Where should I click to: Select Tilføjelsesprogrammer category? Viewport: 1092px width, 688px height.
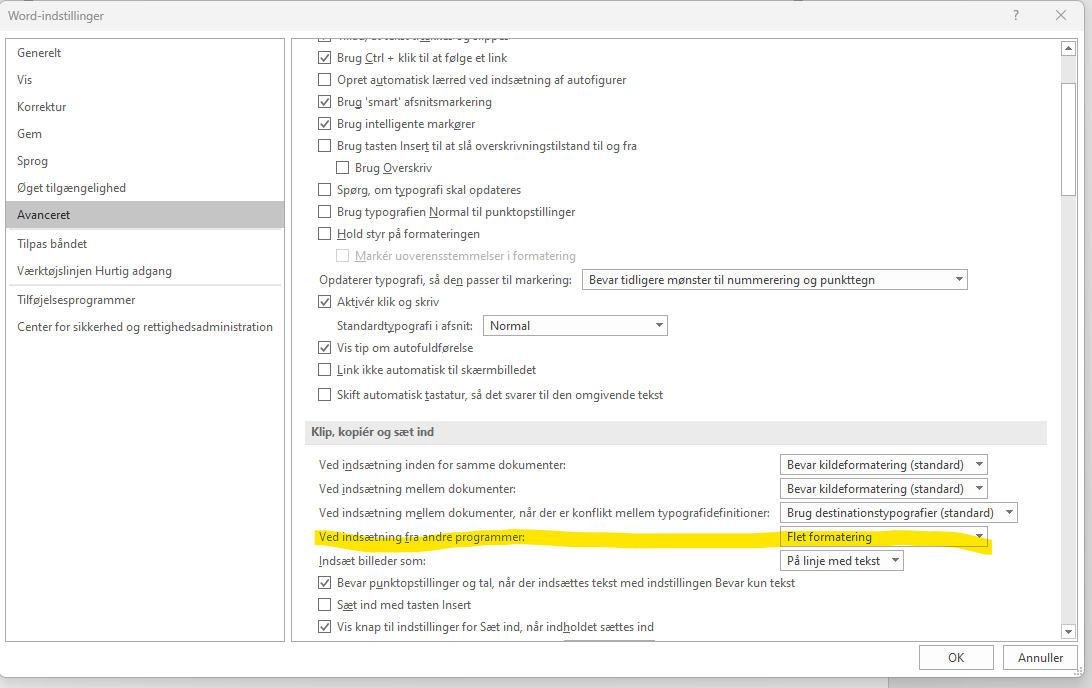pos(145,301)
